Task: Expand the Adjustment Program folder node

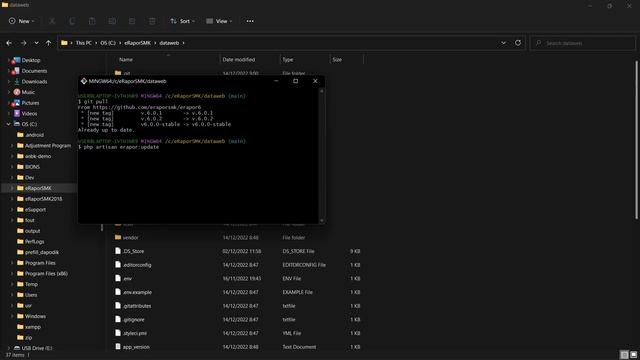Action: tap(12, 145)
